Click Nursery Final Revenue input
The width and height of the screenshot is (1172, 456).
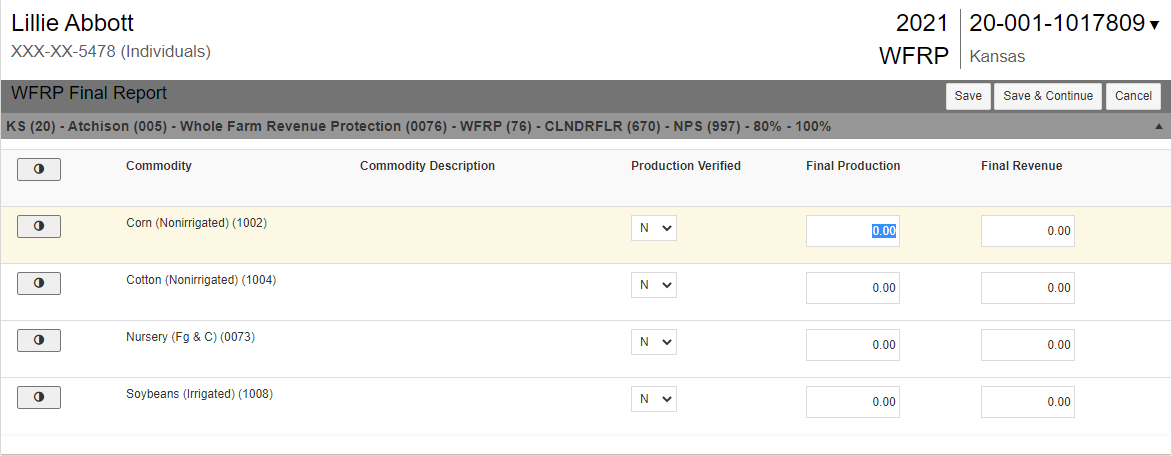tap(1027, 345)
